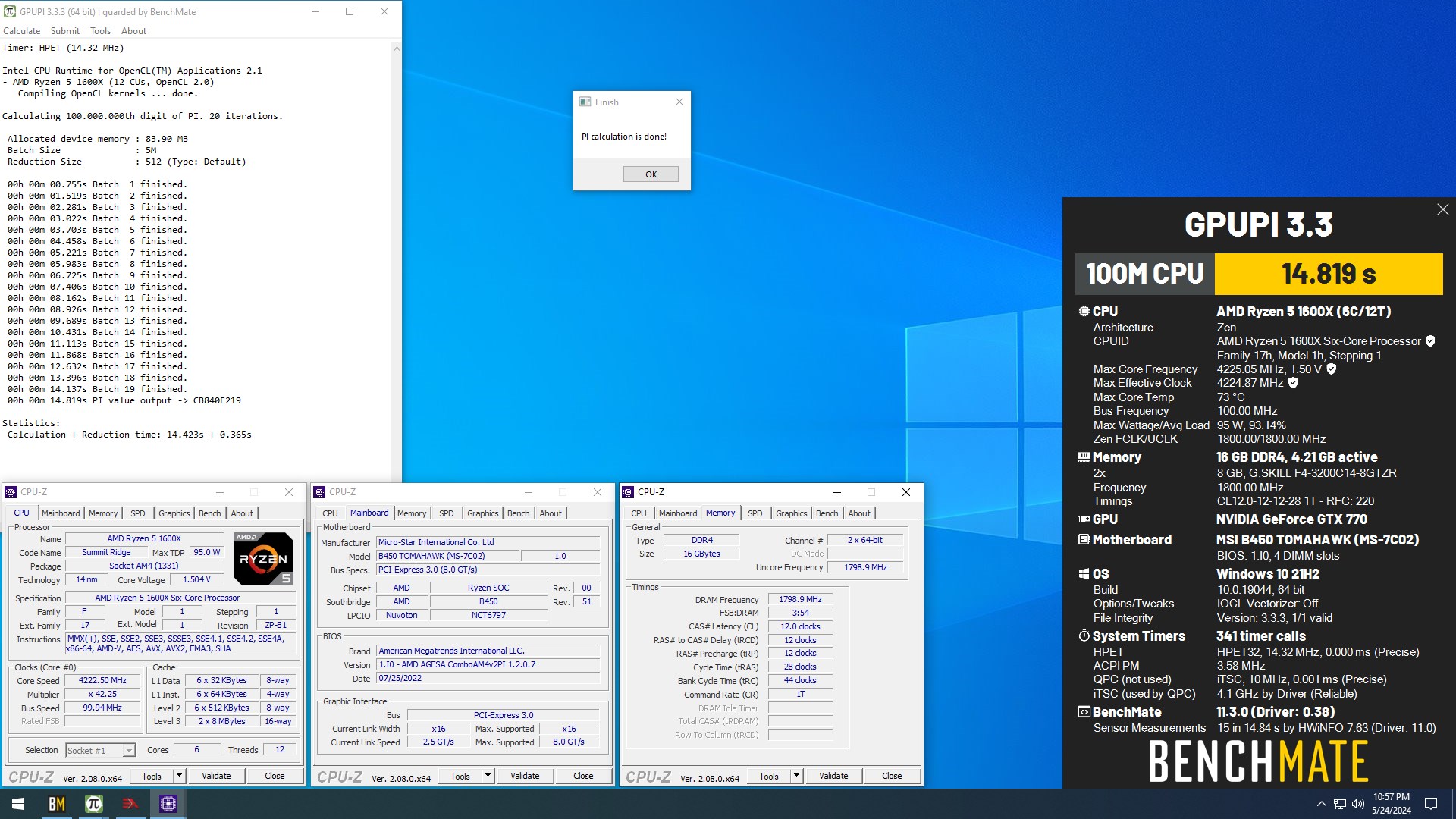
Task: Expand Tools dropdown arrow in Memory CPU-Z window
Action: click(x=797, y=776)
